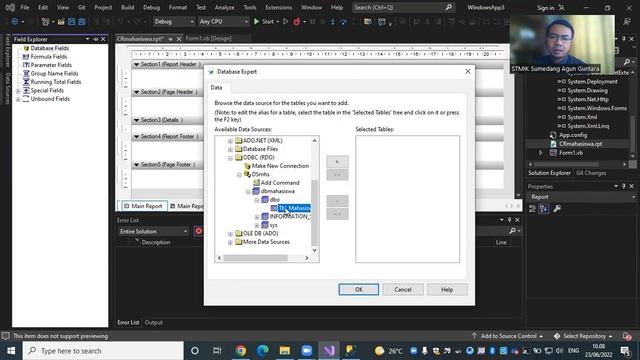Open the Windows Start menu

click(x=11, y=351)
